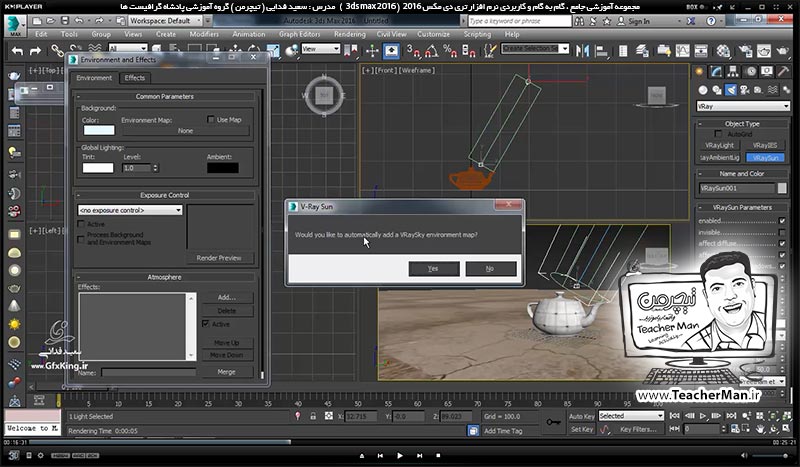Collapse the Common Parameters rollout
Screen dimensions: 800x467
(x=165, y=96)
